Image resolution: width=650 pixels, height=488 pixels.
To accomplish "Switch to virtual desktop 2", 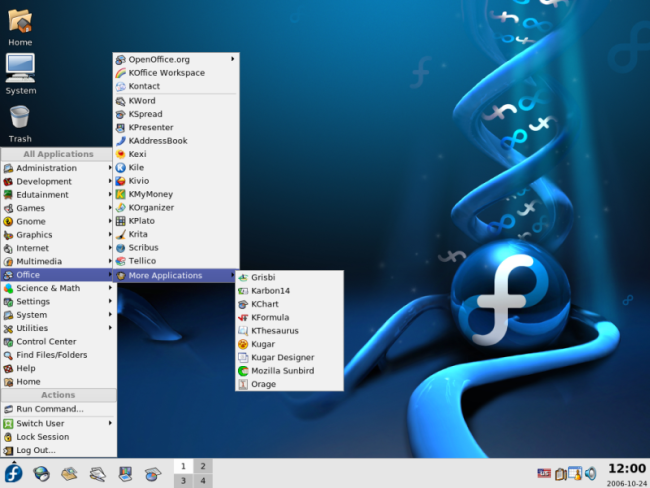I will pos(203,466).
